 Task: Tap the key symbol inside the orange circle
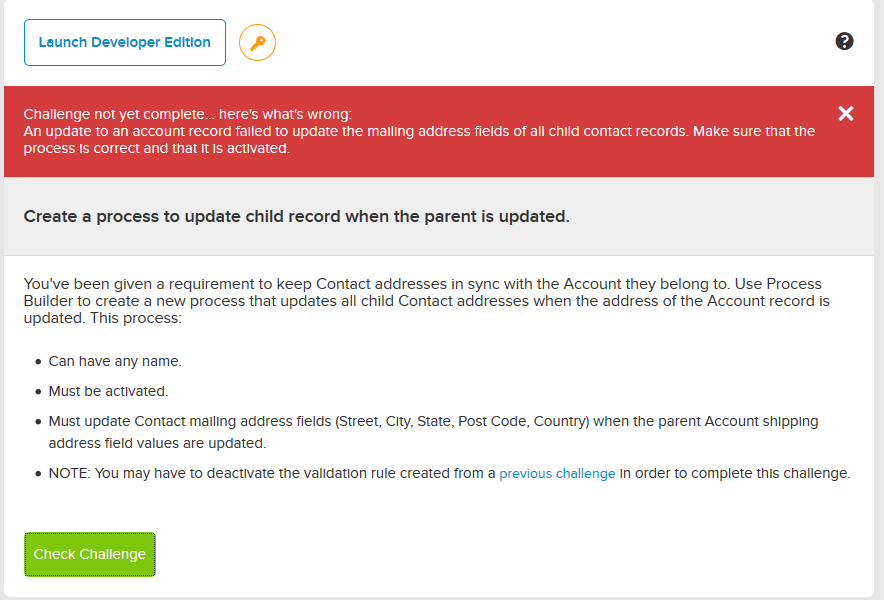pyautogui.click(x=257, y=42)
